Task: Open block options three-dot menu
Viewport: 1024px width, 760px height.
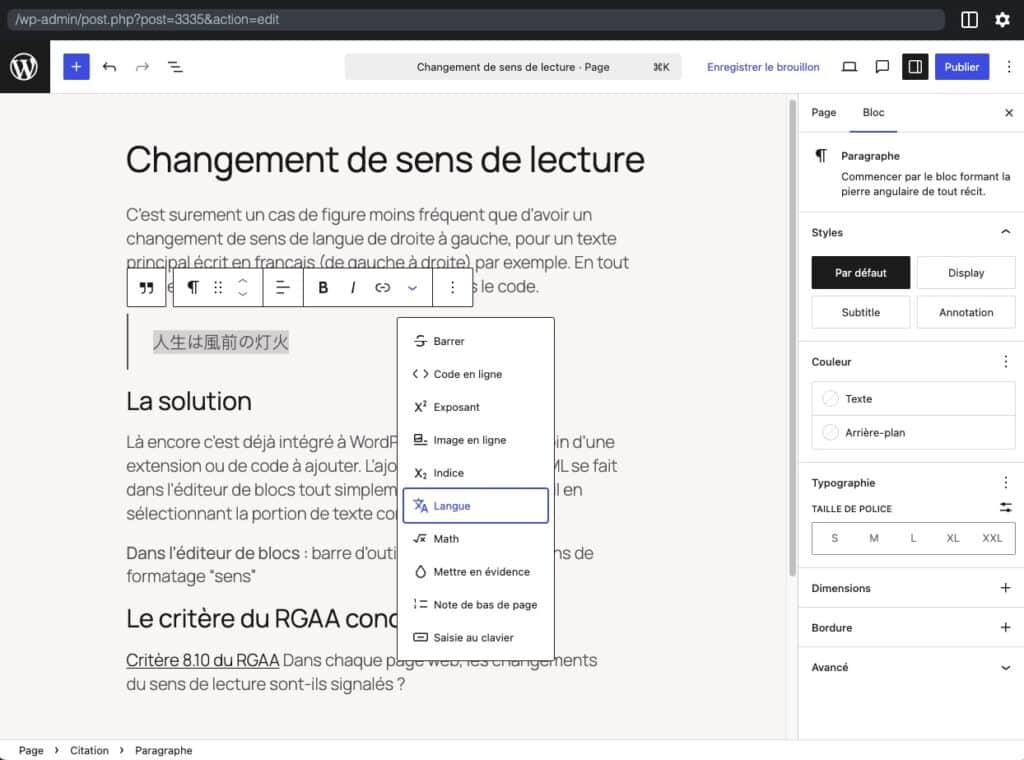Action: point(452,288)
